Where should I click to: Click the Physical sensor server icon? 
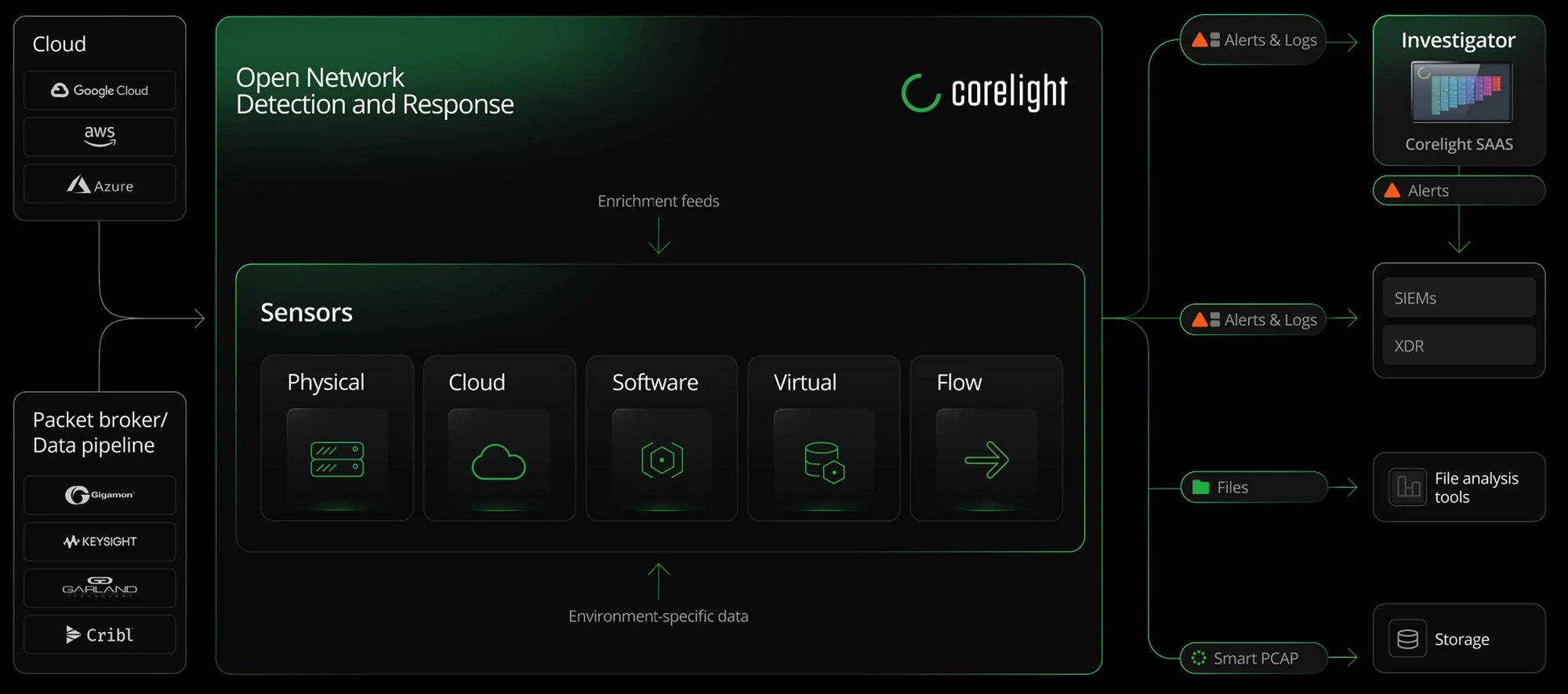(337, 460)
